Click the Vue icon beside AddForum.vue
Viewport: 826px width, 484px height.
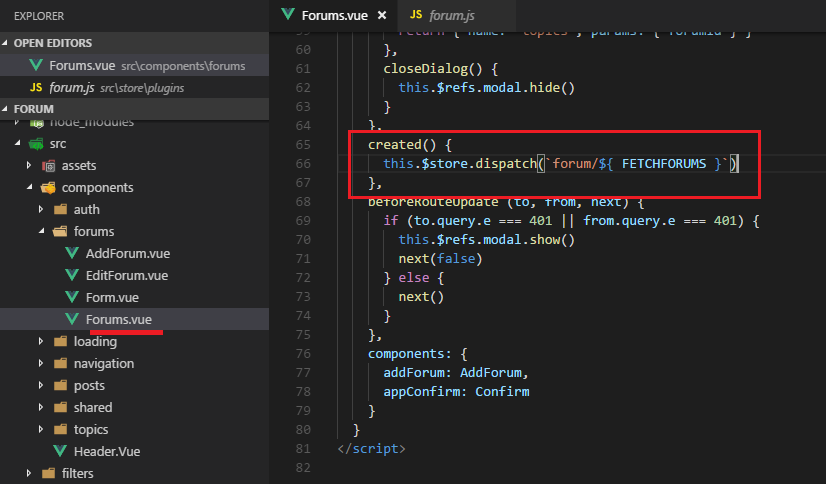(x=72, y=253)
